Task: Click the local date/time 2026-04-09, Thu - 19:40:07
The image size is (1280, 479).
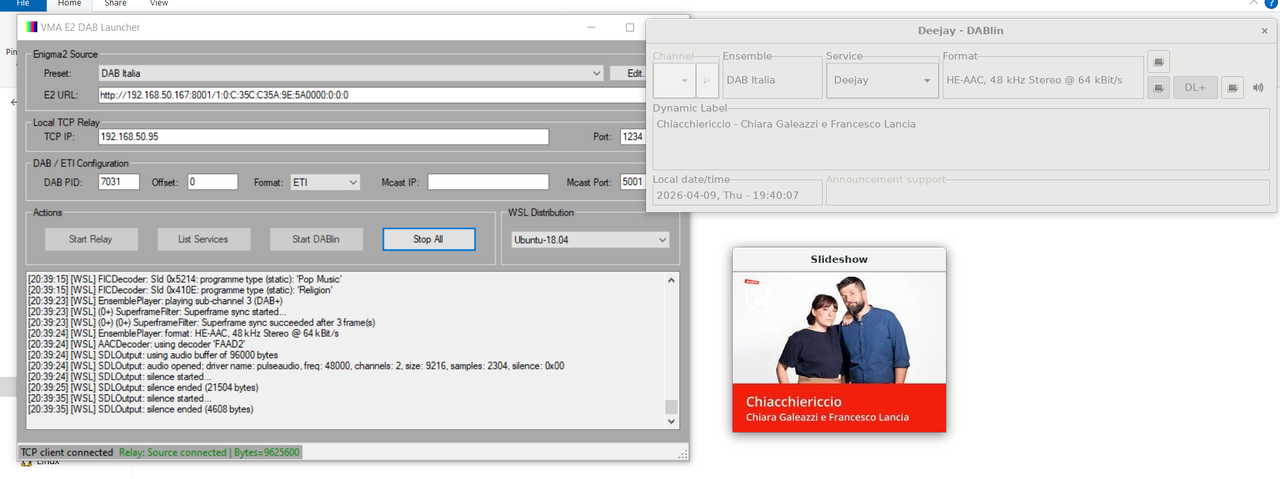Action: pos(727,195)
